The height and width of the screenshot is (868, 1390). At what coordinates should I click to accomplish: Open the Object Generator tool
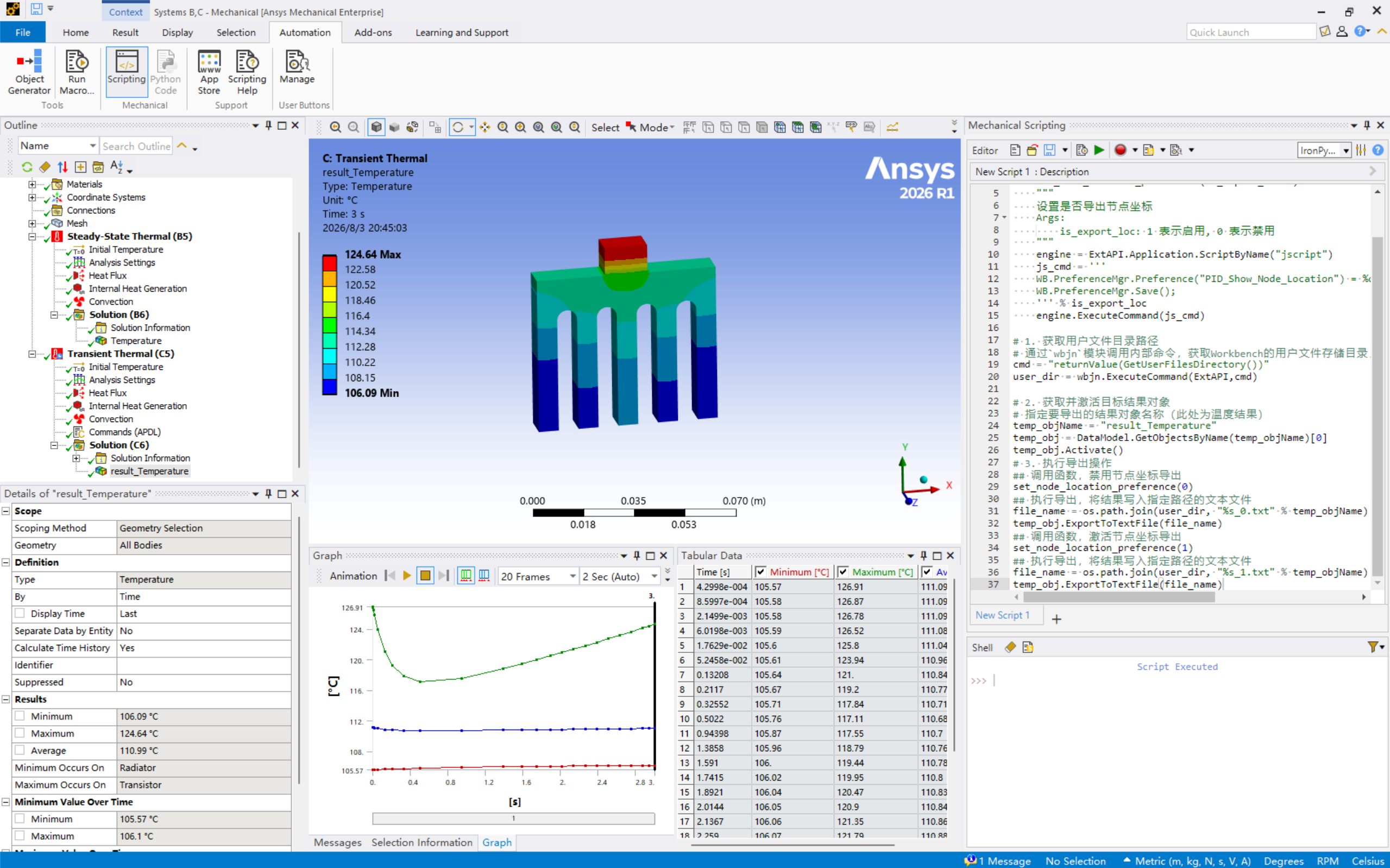(29, 72)
